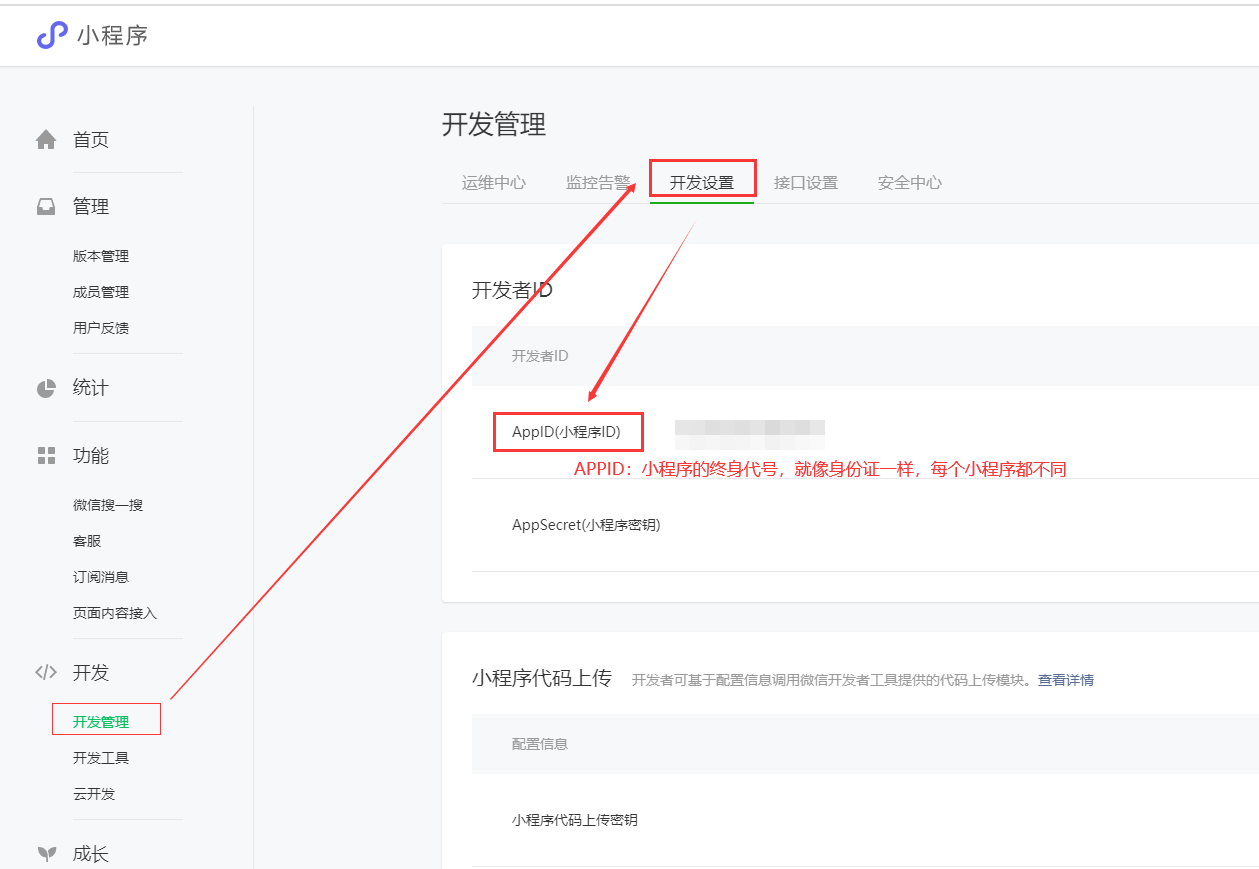
Task: Open 首页 in the sidebar
Action: pyautogui.click(x=91, y=140)
